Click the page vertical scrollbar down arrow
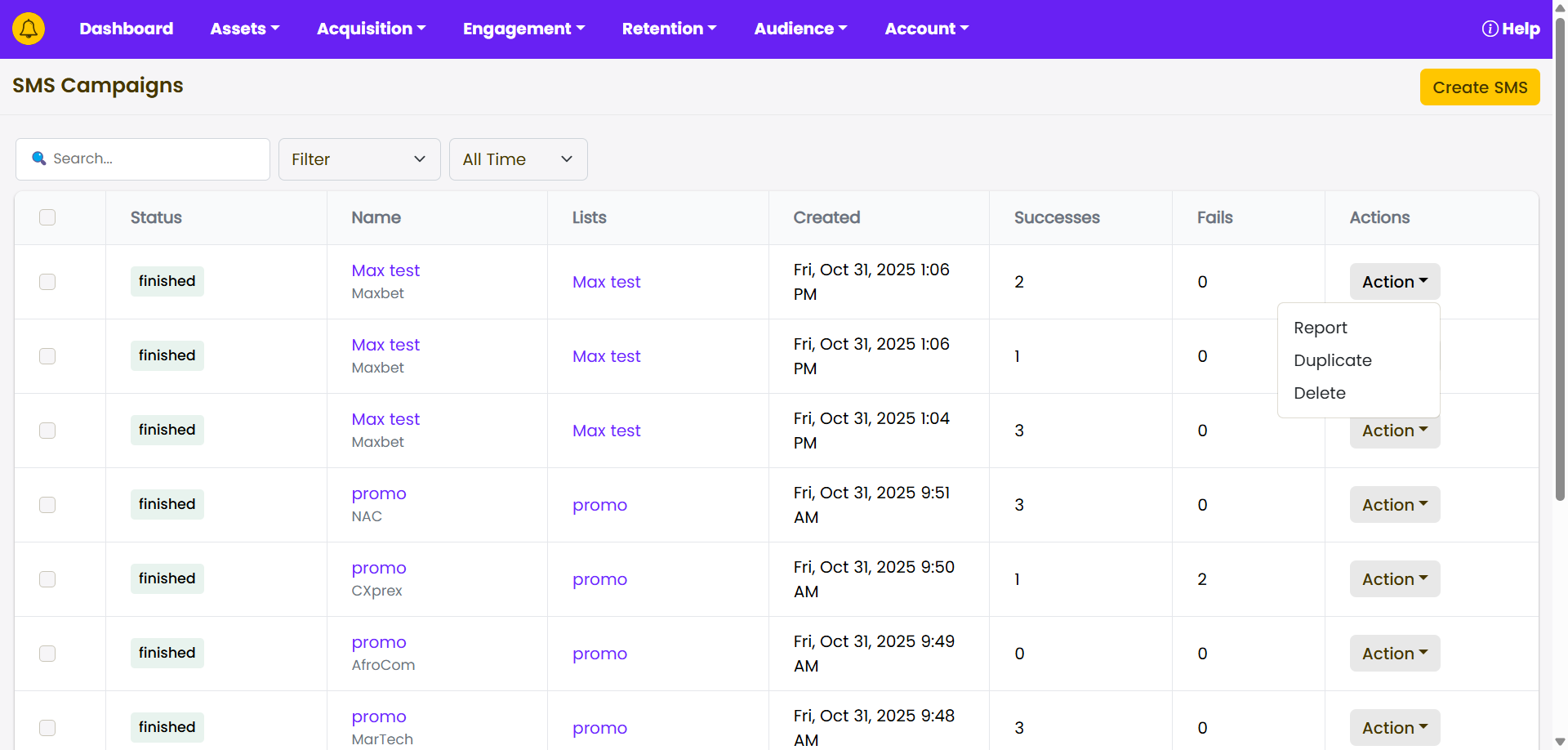This screenshot has width=1568, height=750. tap(1560, 741)
